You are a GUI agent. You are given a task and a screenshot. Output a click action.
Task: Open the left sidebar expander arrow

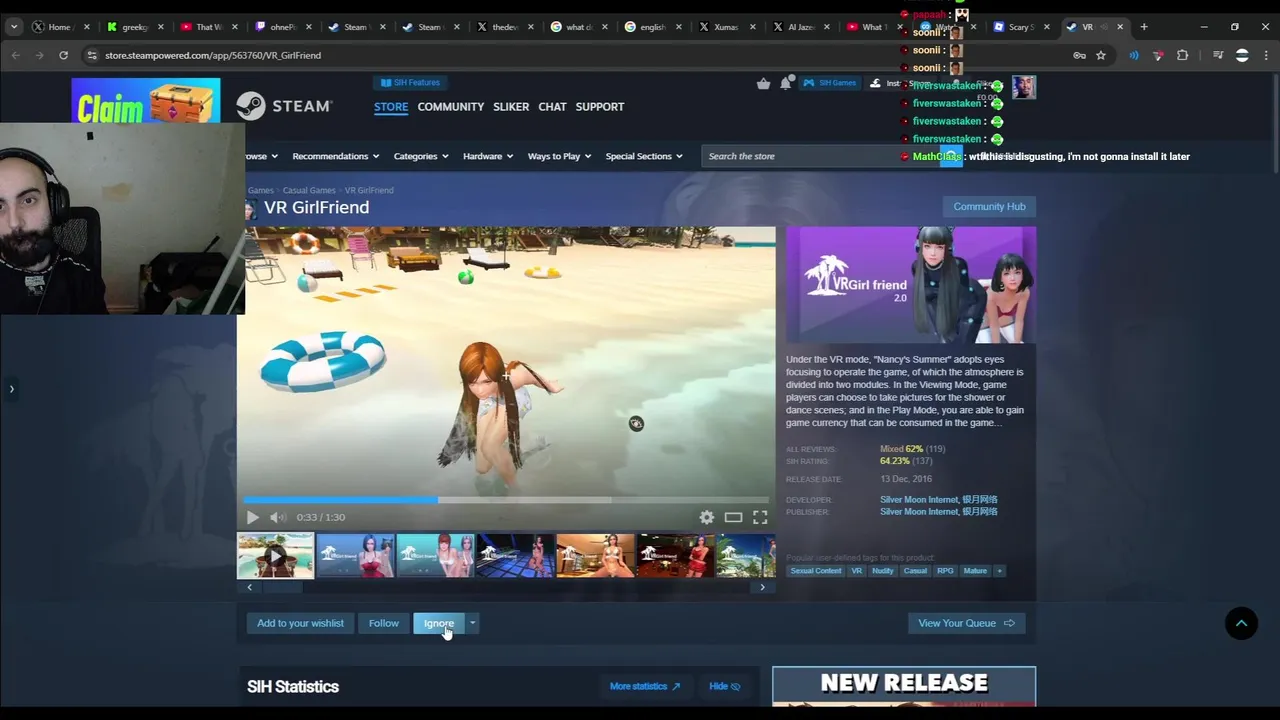11,389
